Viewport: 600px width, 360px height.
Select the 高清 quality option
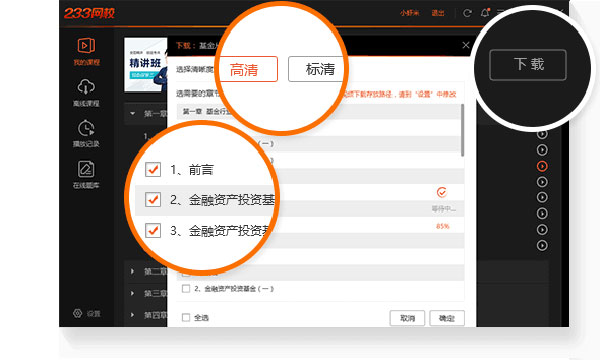pyautogui.click(x=248, y=69)
